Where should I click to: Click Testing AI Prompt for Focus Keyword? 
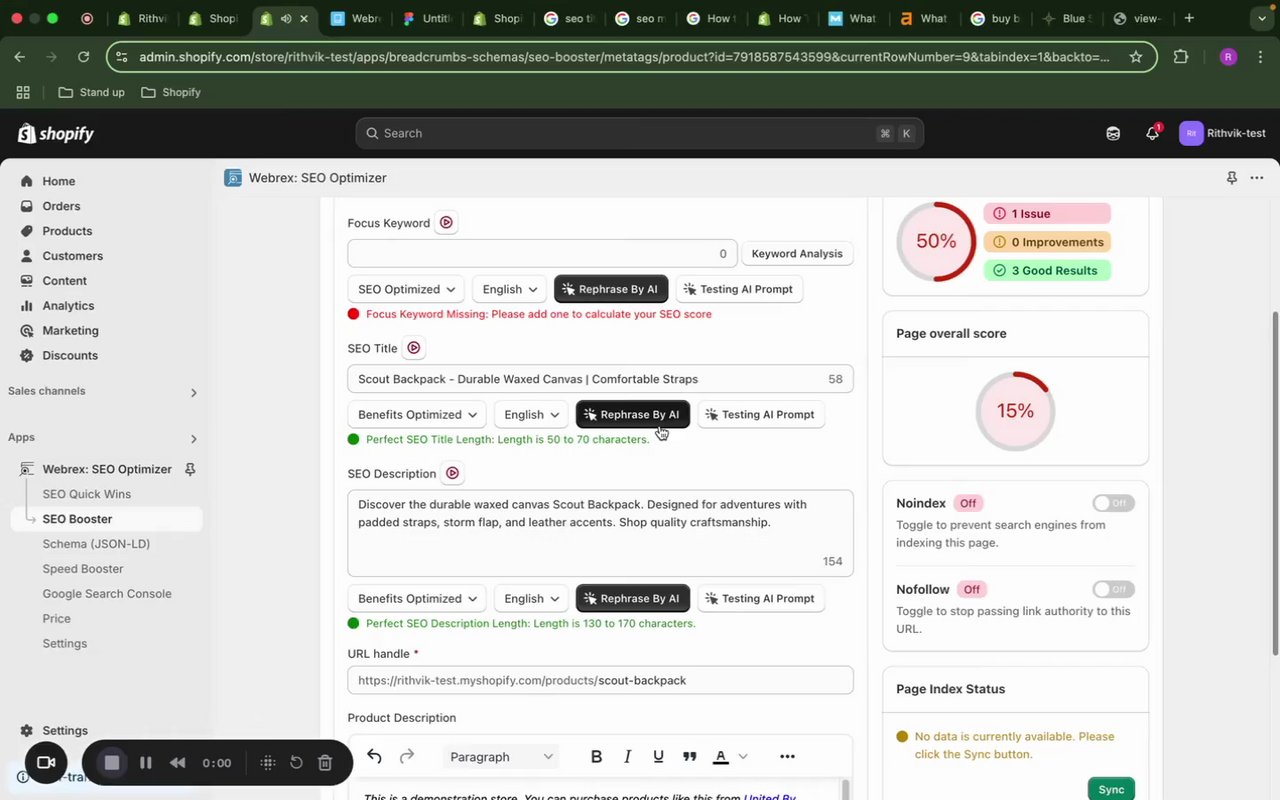[739, 289]
